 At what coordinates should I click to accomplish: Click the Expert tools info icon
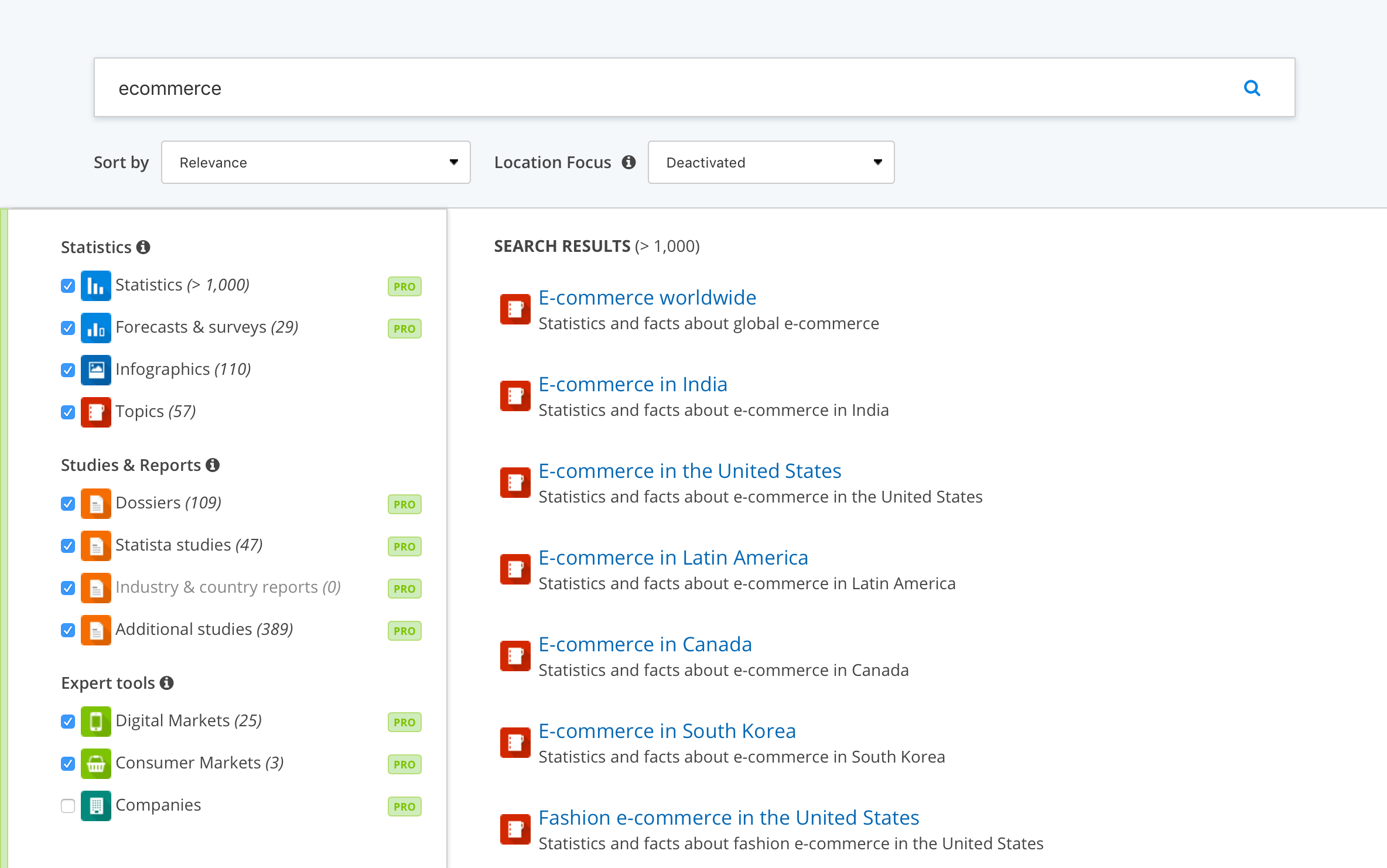click(167, 683)
